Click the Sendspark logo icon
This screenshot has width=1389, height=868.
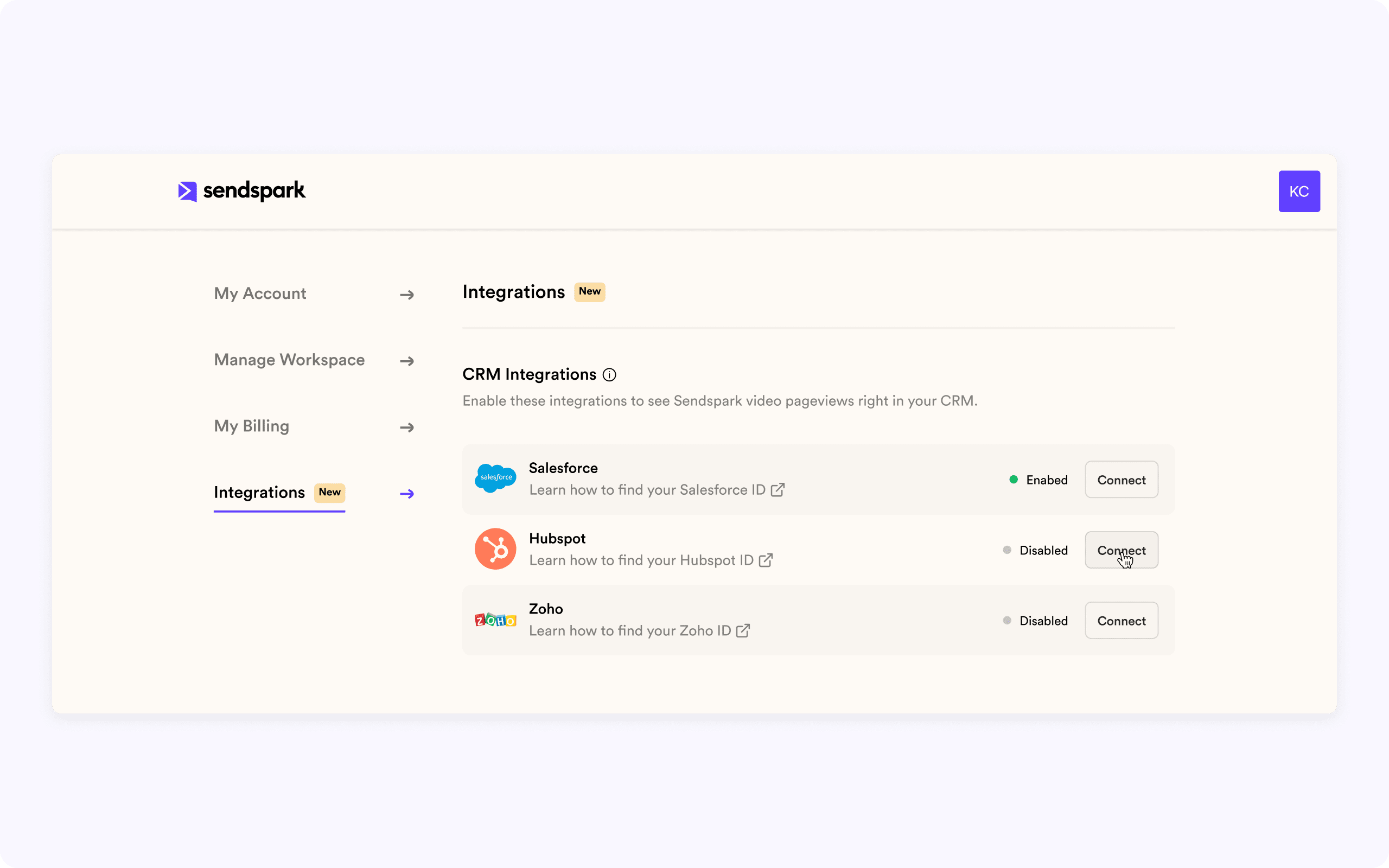click(187, 190)
